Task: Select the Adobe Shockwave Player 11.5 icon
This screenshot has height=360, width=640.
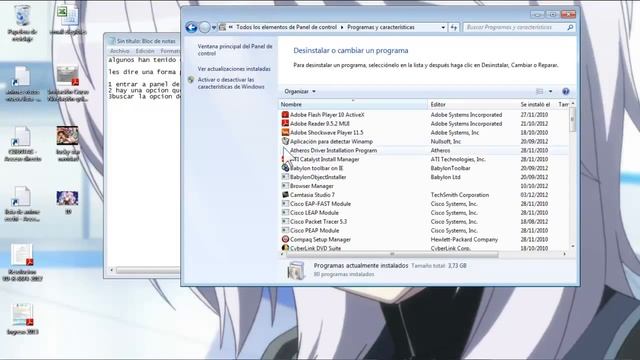Action: [285, 133]
